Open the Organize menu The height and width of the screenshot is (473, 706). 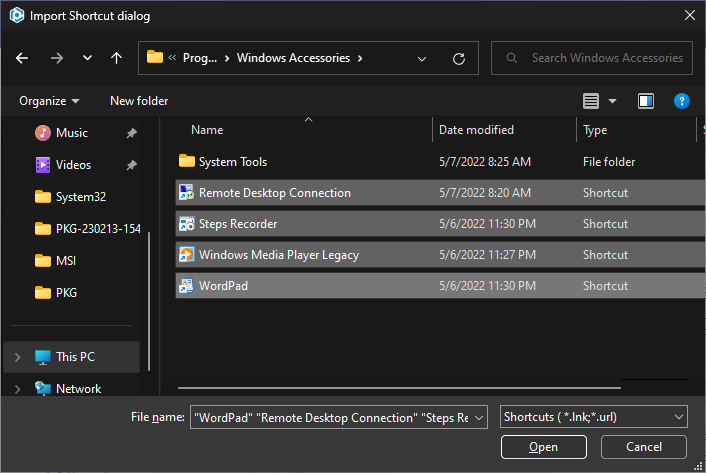(x=49, y=101)
